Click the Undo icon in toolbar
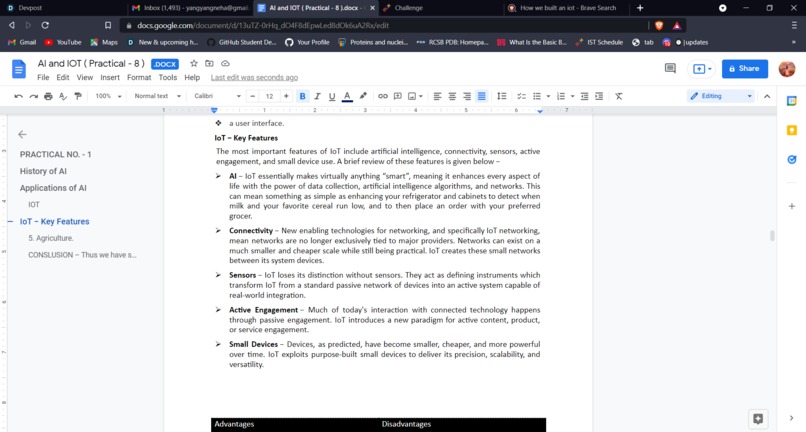 (19, 96)
